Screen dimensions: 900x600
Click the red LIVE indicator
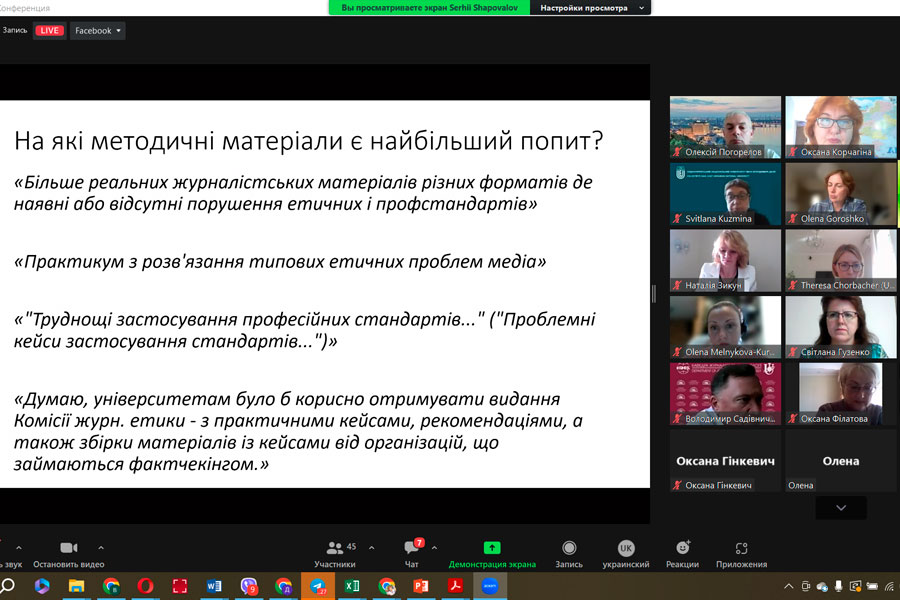coord(49,31)
